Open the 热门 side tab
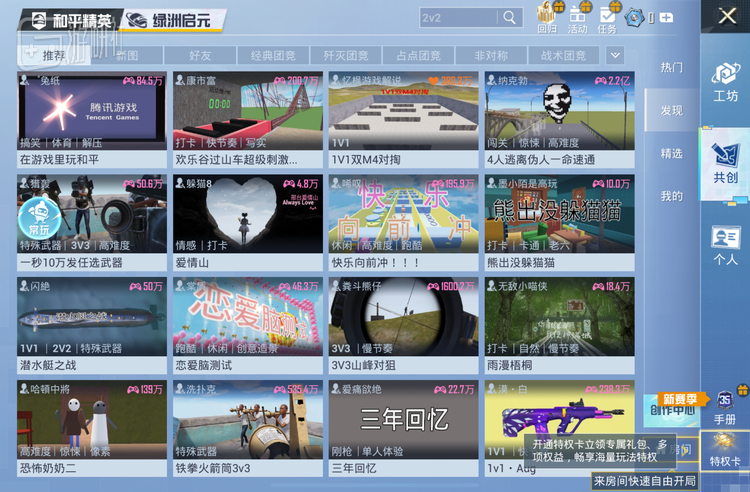The height and width of the screenshot is (492, 750). [671, 67]
